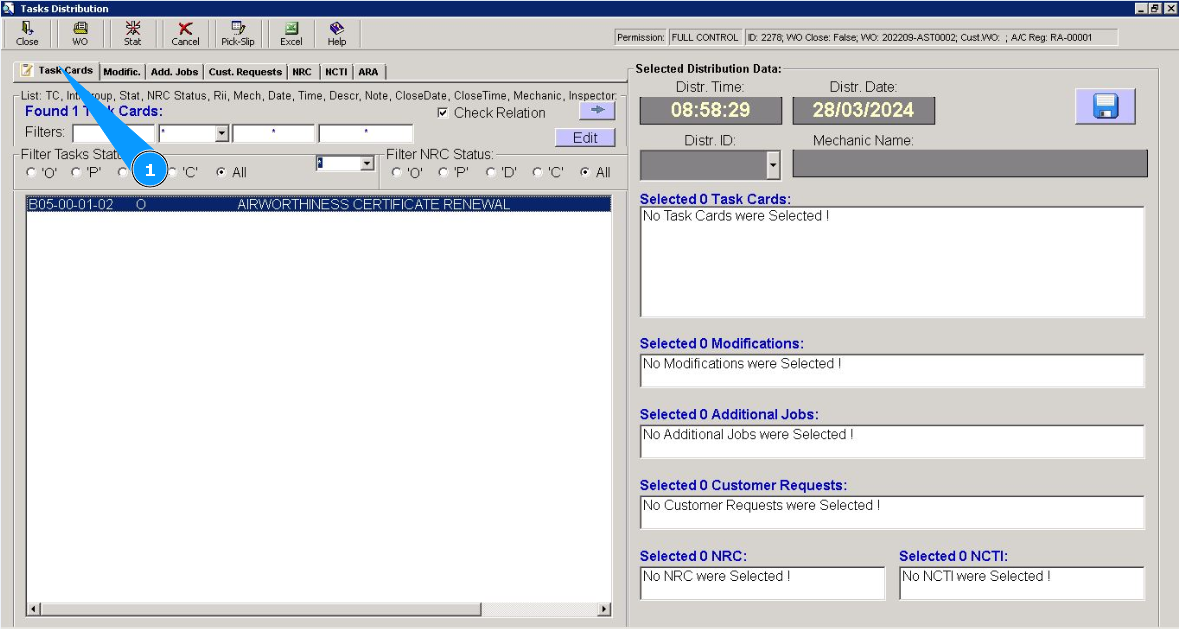Select the All Filter NRC Status radio
The width and height of the screenshot is (1179, 629).
[x=585, y=172]
